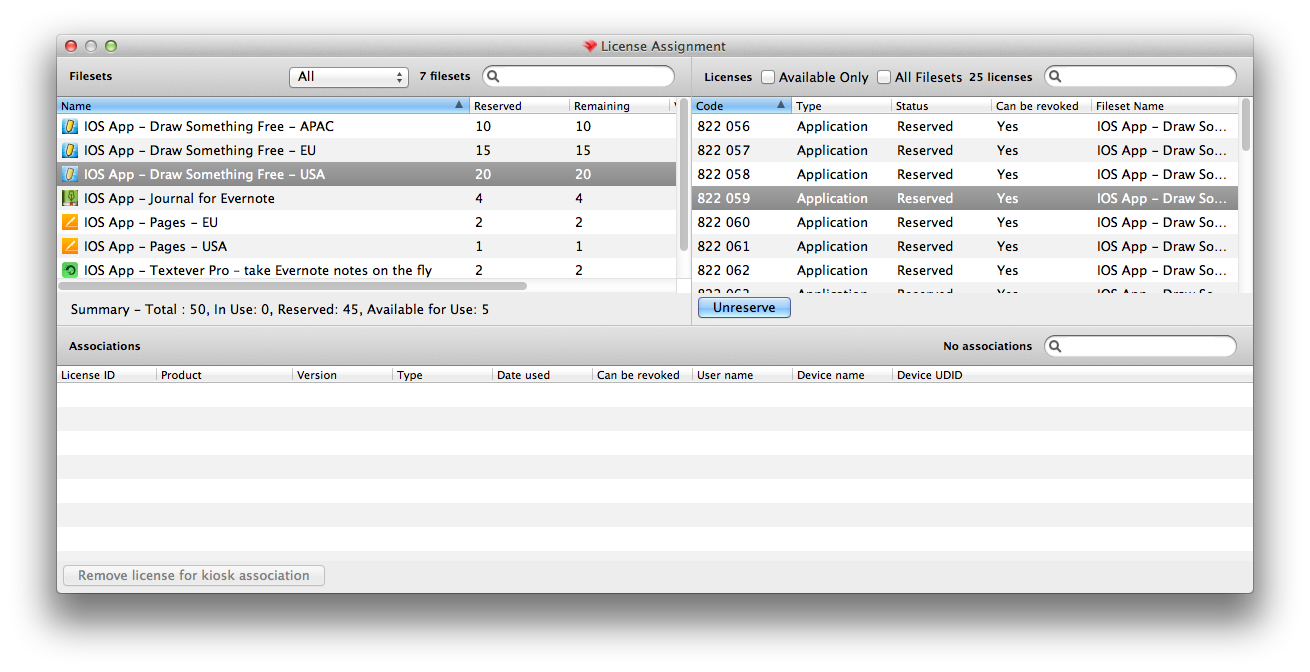This screenshot has height=672, width=1310.
Task: Click the Filesets search magnifier icon
Action: (x=494, y=76)
